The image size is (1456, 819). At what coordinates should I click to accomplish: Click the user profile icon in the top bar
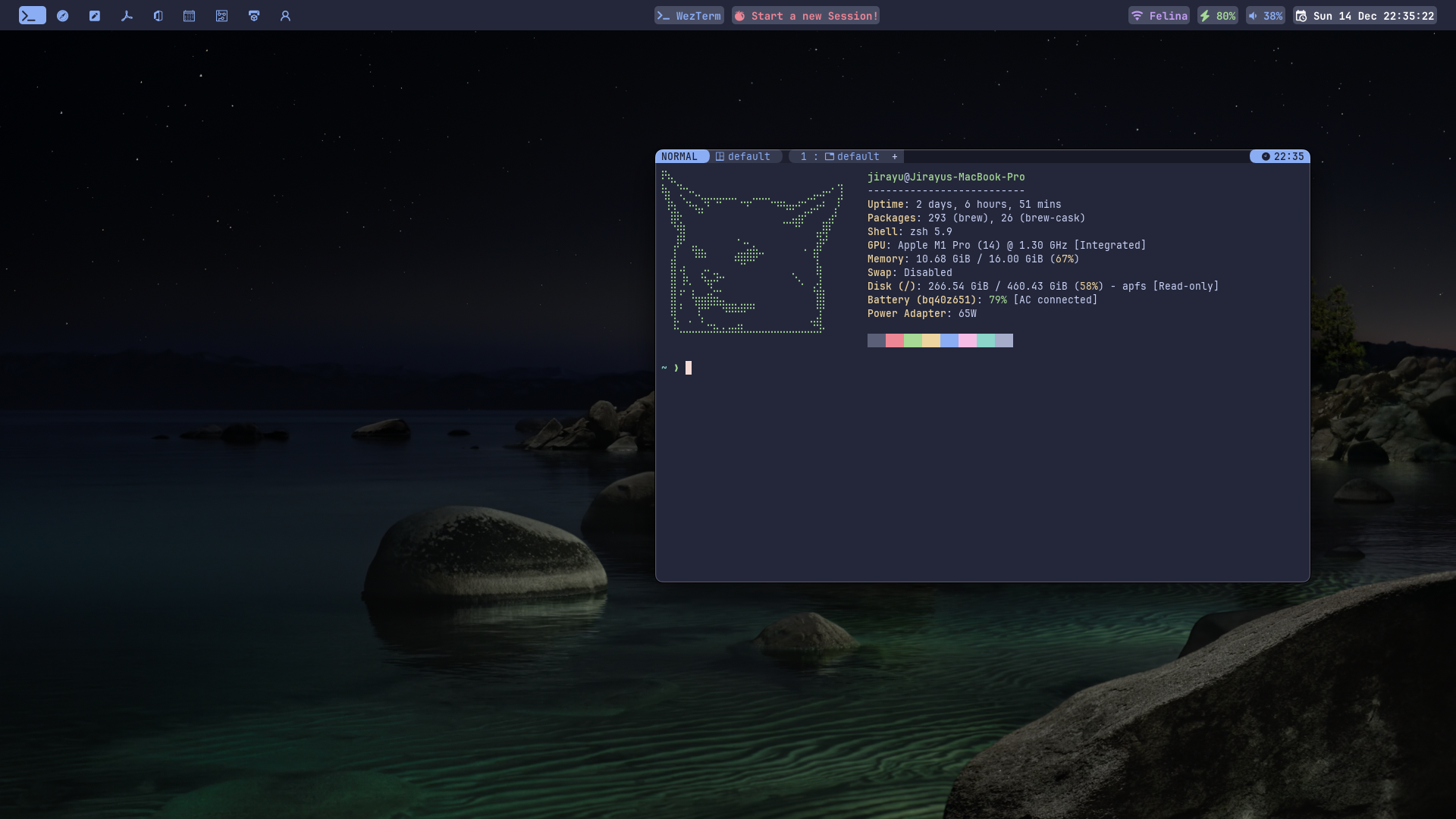[x=286, y=15]
